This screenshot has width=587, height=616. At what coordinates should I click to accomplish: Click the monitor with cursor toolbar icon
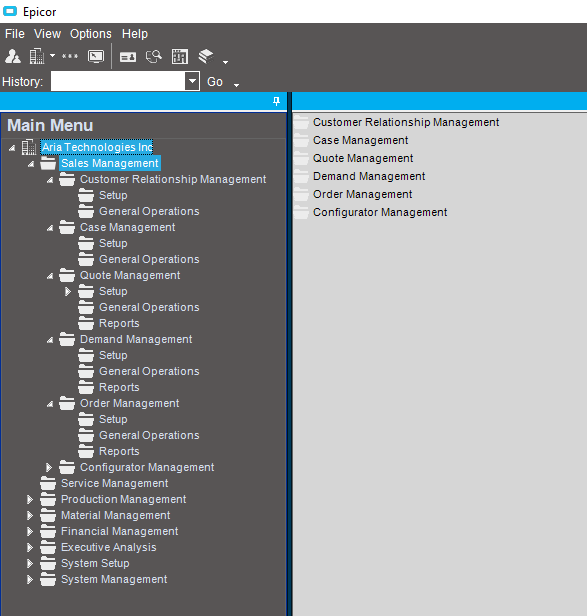pos(95,57)
